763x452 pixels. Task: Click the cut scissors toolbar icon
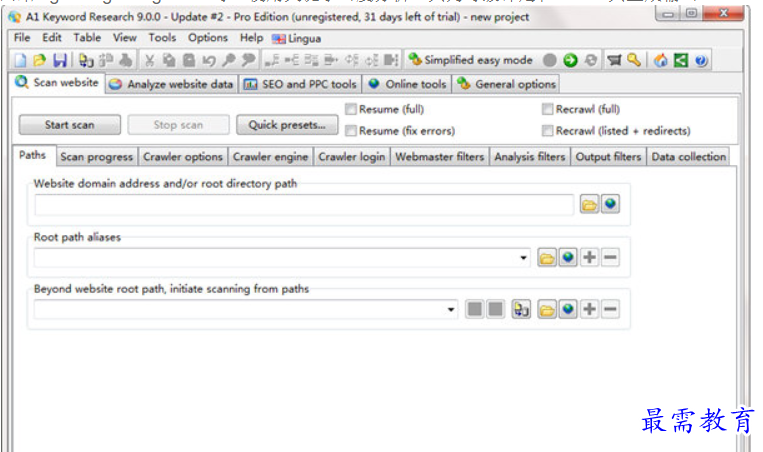[x=149, y=60]
